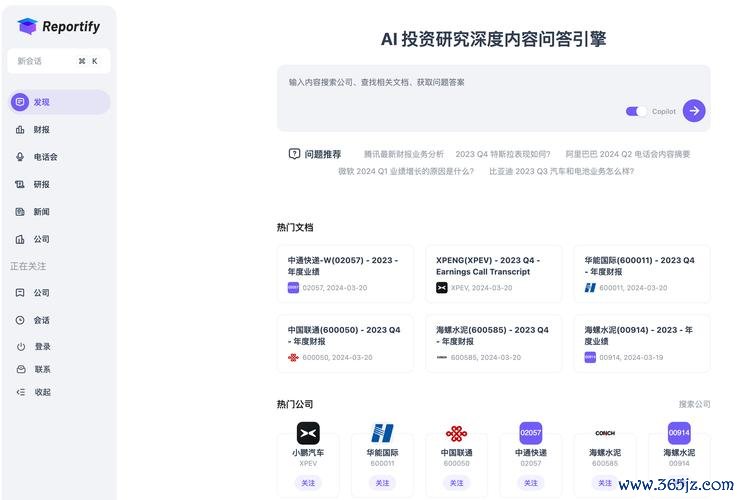Click 中国联通 logo in 600050 document card

[293, 357]
